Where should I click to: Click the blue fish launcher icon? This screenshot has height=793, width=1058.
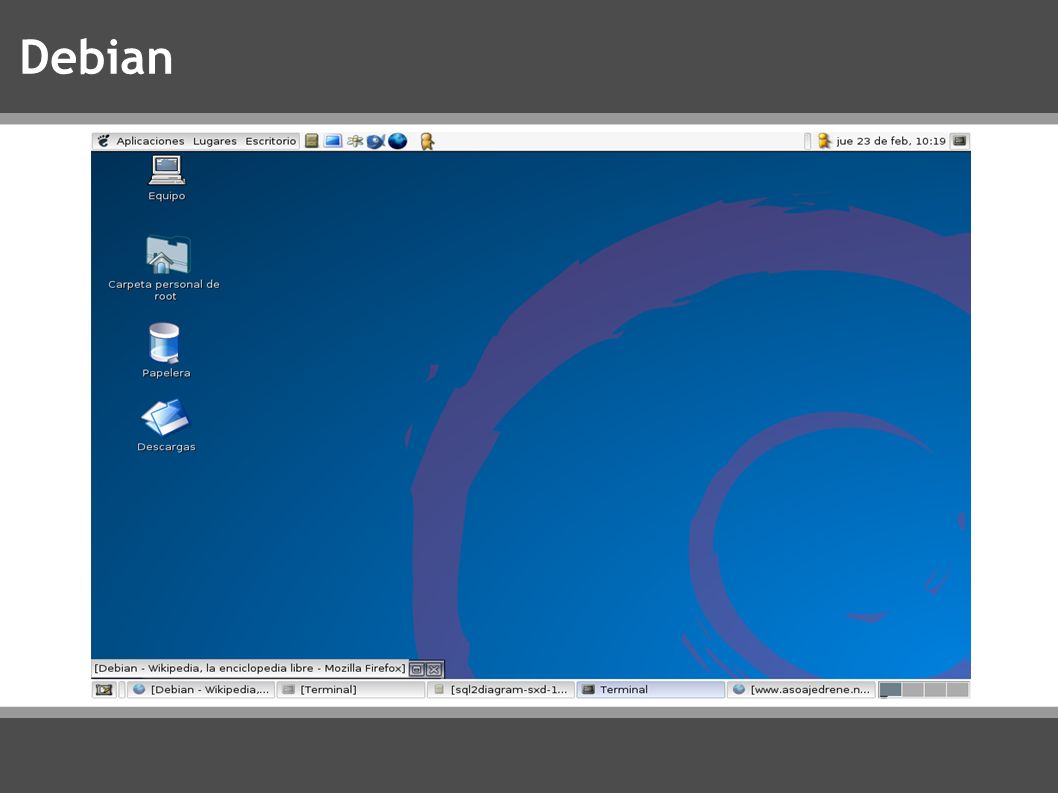pos(376,141)
